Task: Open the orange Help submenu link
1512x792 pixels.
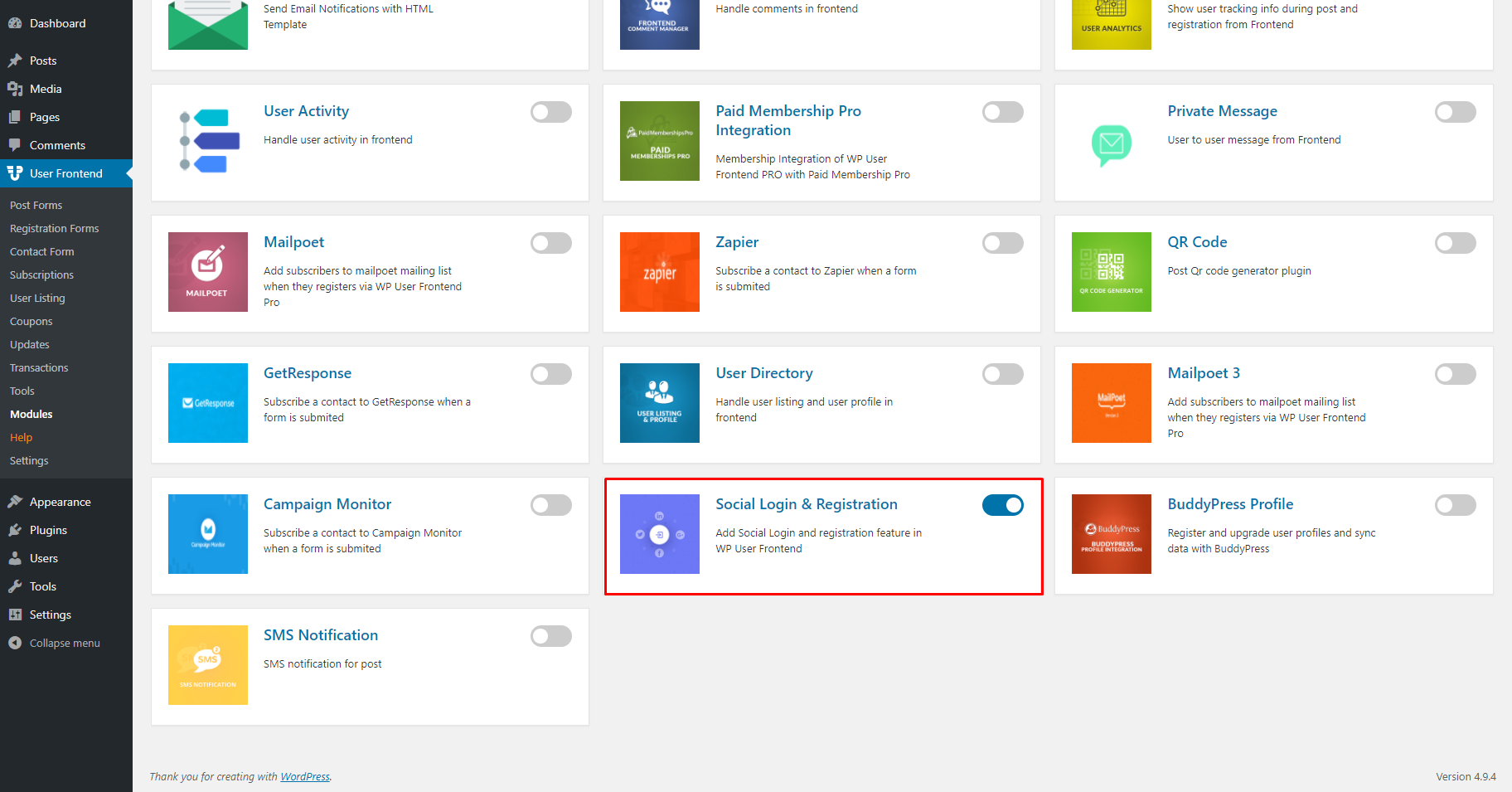Action: [21, 437]
